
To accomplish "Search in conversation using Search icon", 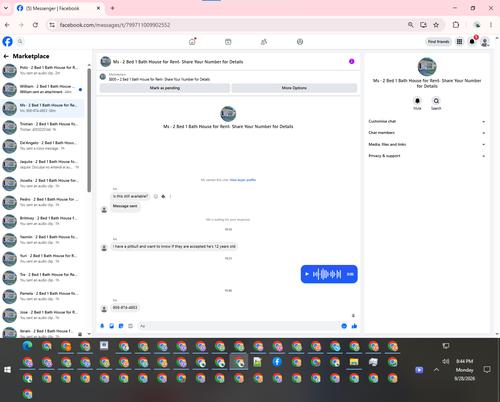I will pyautogui.click(x=436, y=101).
